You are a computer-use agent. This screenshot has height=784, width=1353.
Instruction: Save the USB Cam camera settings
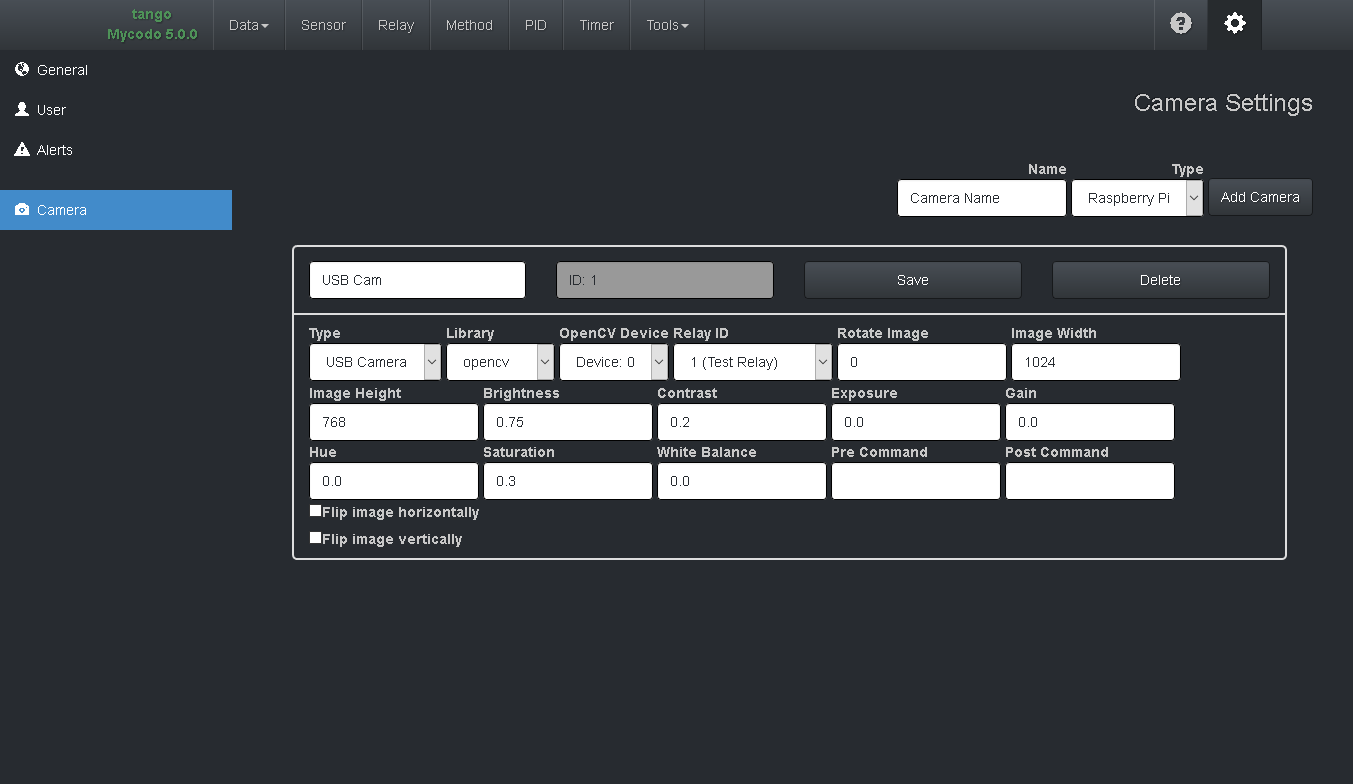912,279
